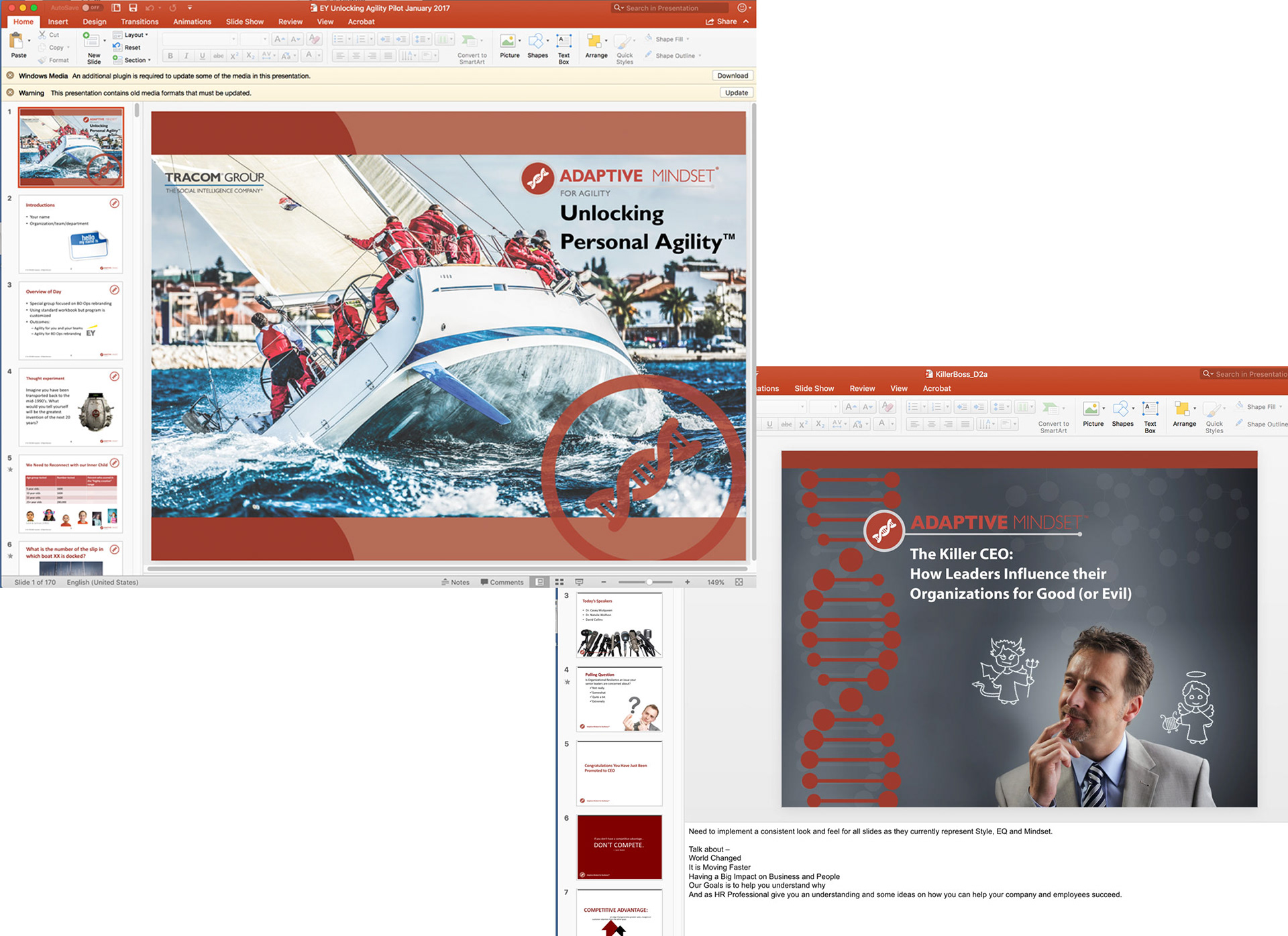Open Shape Fill dropdown in EY window
The image size is (1288, 936).
pyautogui.click(x=667, y=39)
